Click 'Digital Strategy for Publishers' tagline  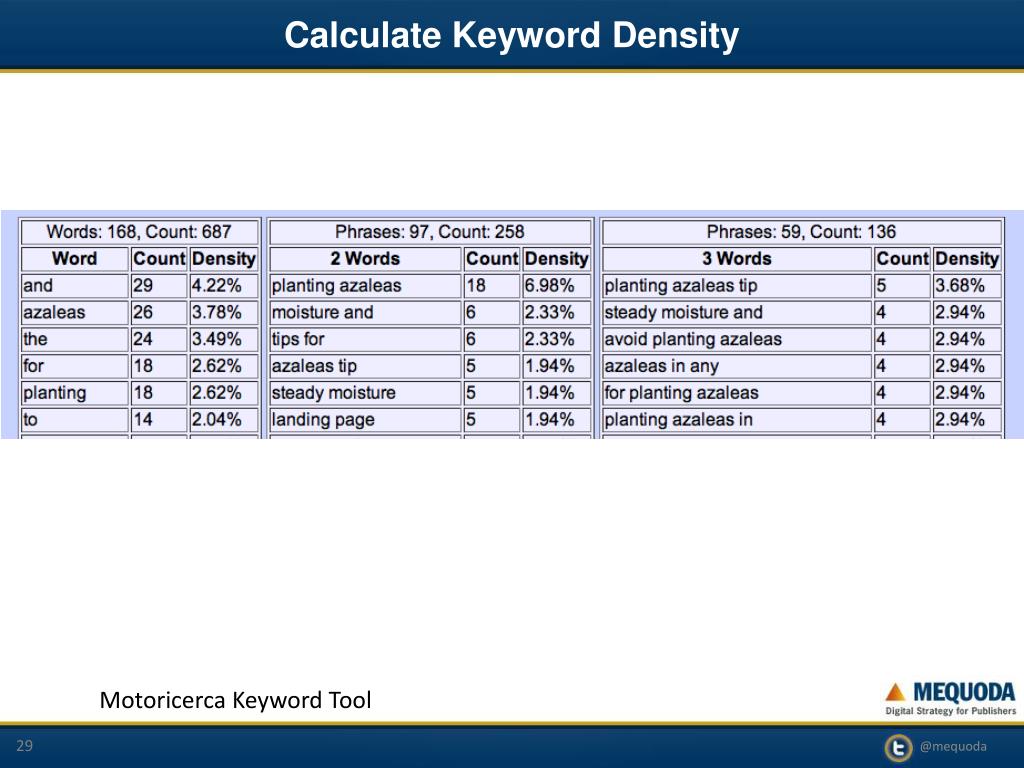(950, 711)
